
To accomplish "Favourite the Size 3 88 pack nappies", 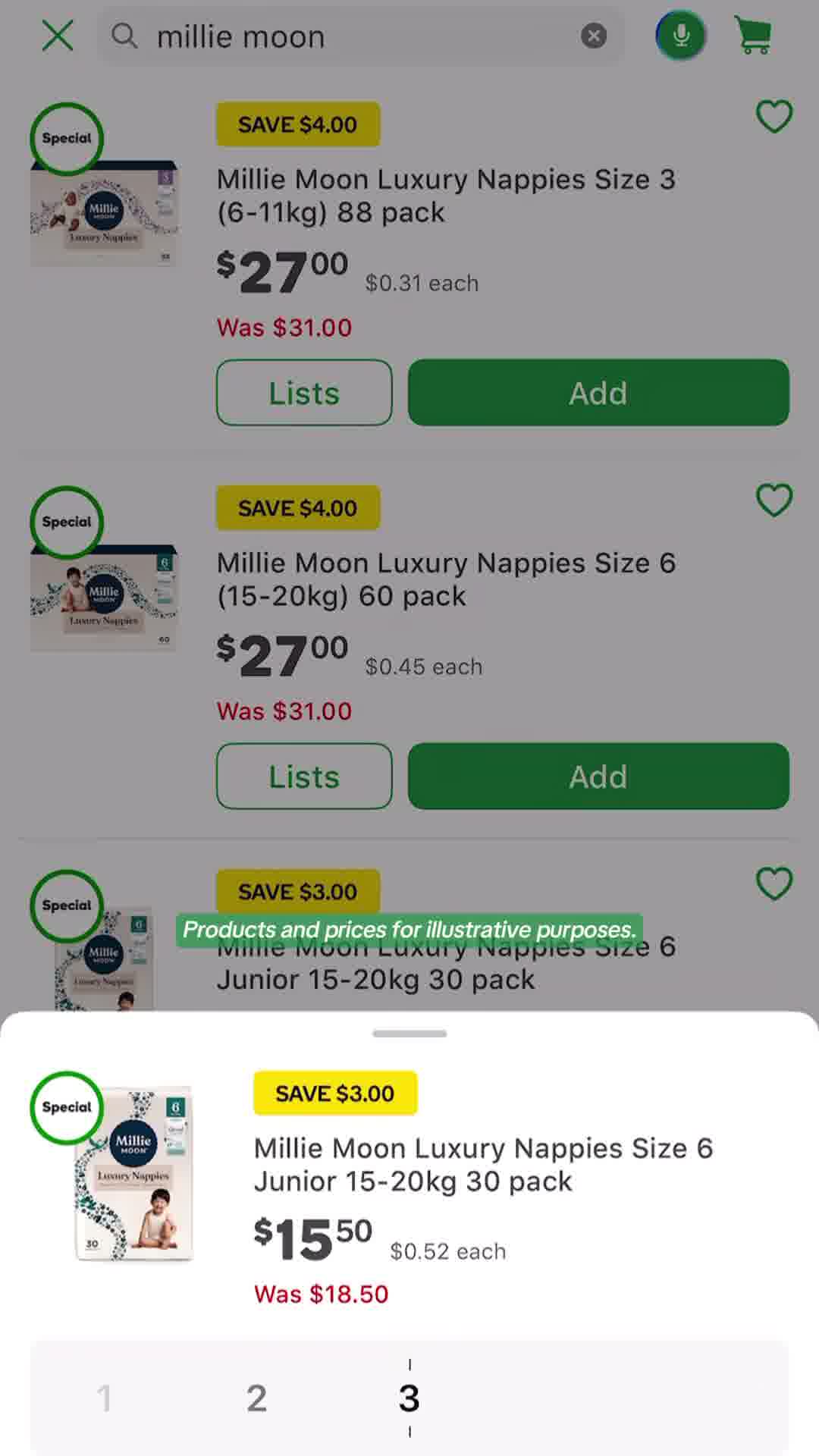I will pos(774,117).
